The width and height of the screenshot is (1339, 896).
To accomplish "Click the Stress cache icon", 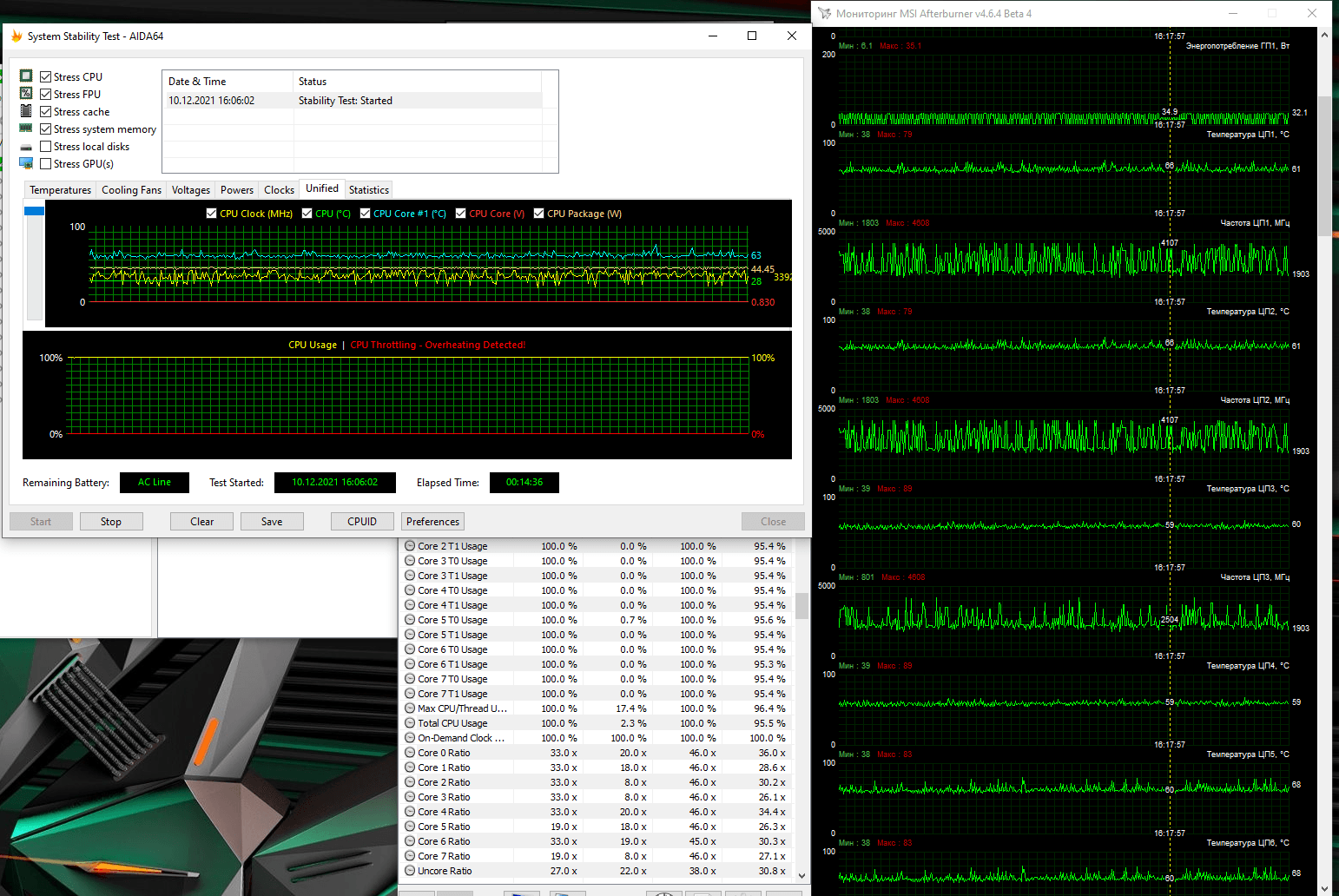I will tap(26, 111).
